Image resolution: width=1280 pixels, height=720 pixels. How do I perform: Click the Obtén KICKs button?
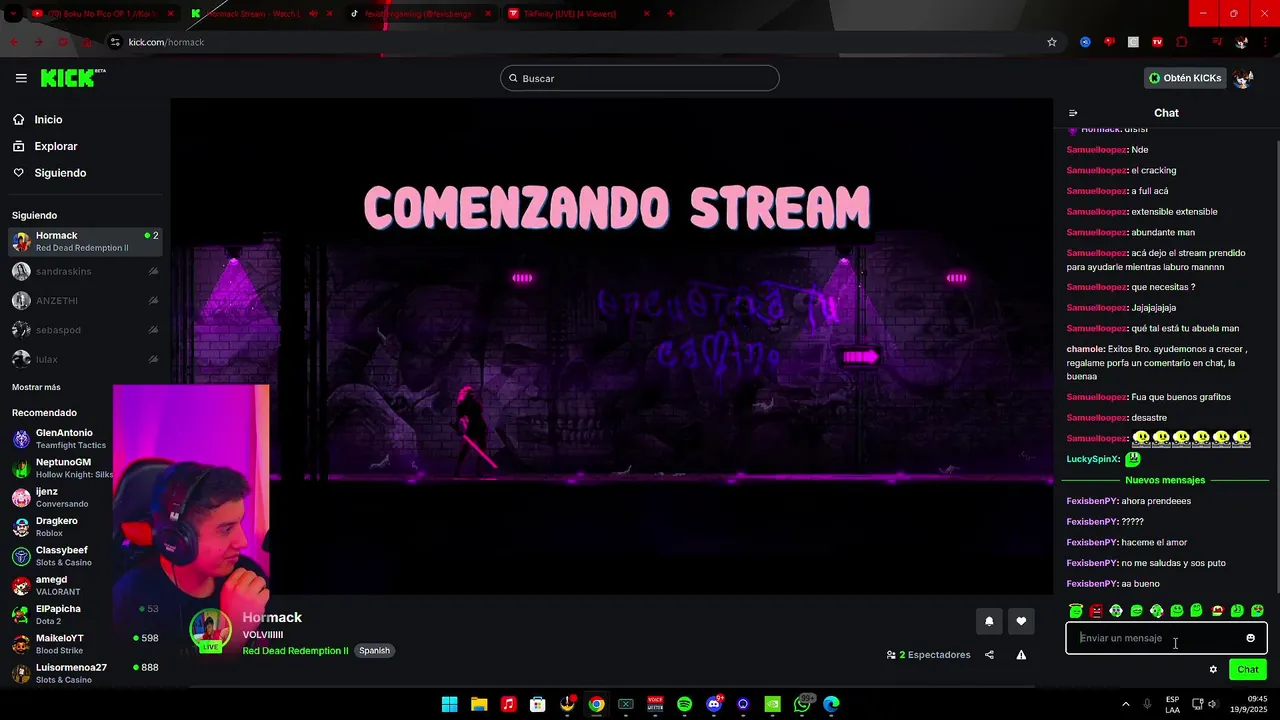pos(1185,78)
